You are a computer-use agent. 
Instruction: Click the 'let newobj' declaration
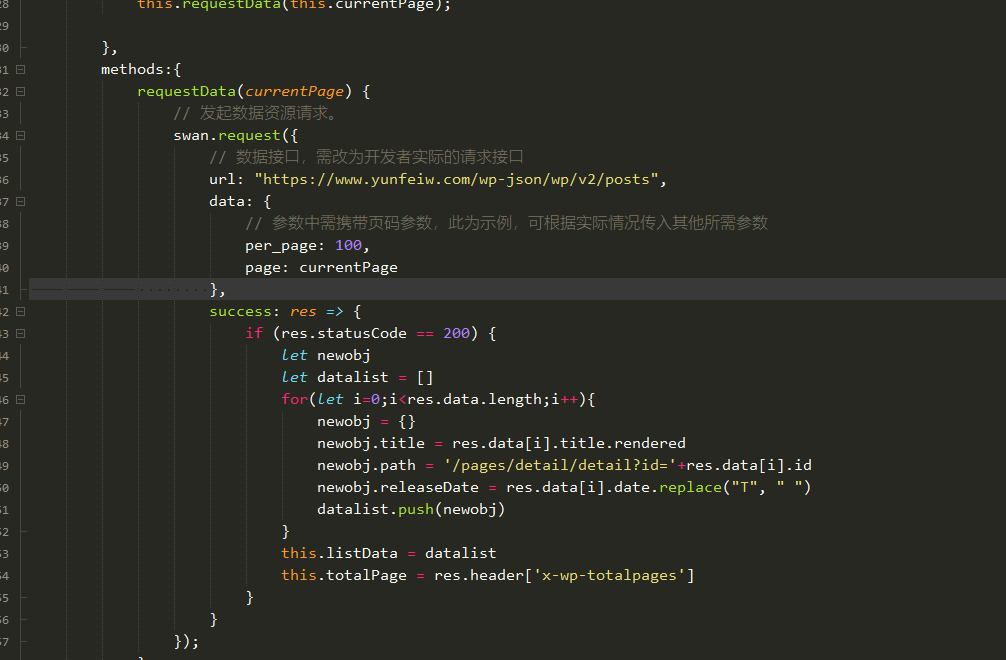(x=326, y=355)
